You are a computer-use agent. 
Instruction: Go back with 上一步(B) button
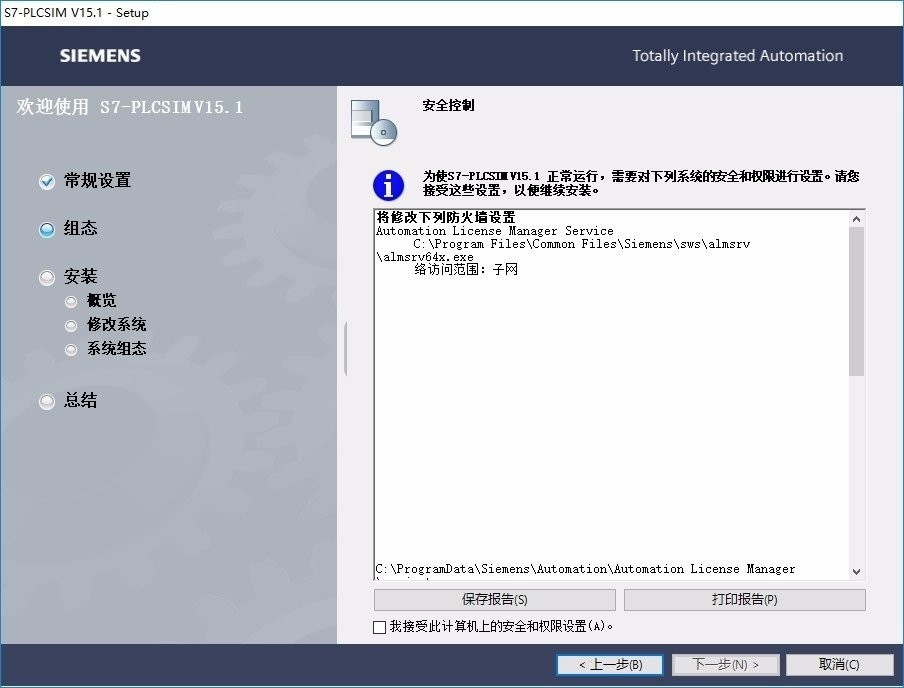click(x=610, y=664)
